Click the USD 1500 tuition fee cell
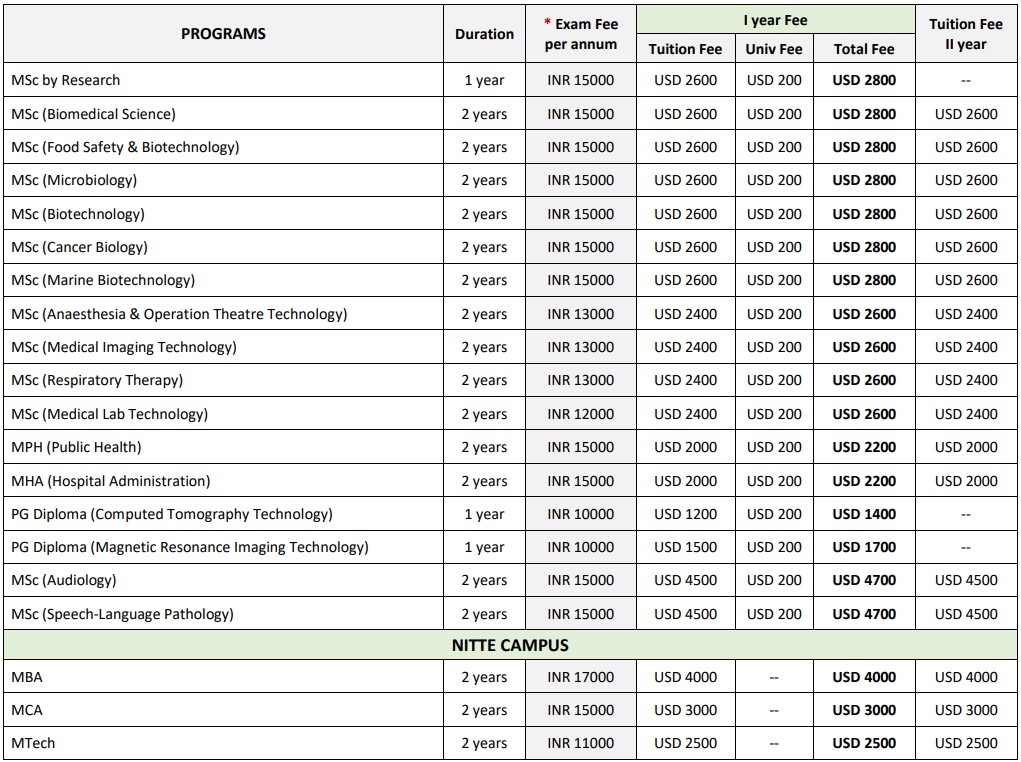The width and height of the screenshot is (1021, 762). pyautogui.click(x=686, y=547)
